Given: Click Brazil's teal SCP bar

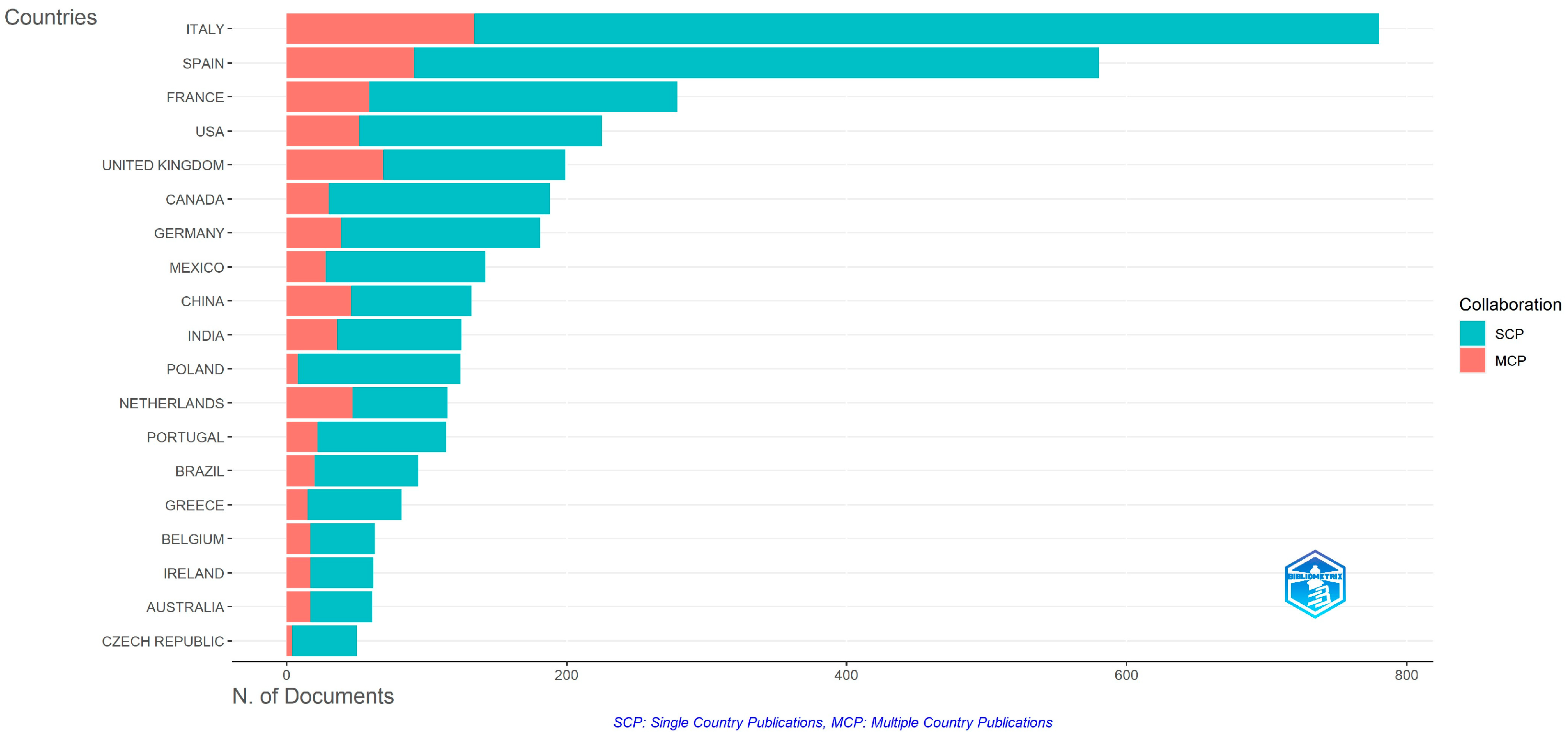Looking at the screenshot, I should click(366, 471).
